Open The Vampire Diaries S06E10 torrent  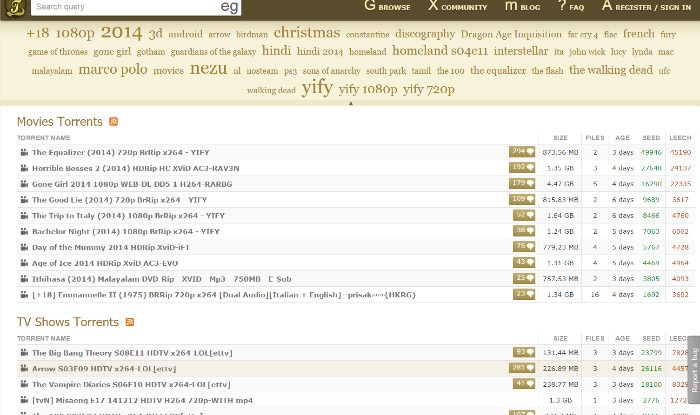pyautogui.click(x=131, y=384)
